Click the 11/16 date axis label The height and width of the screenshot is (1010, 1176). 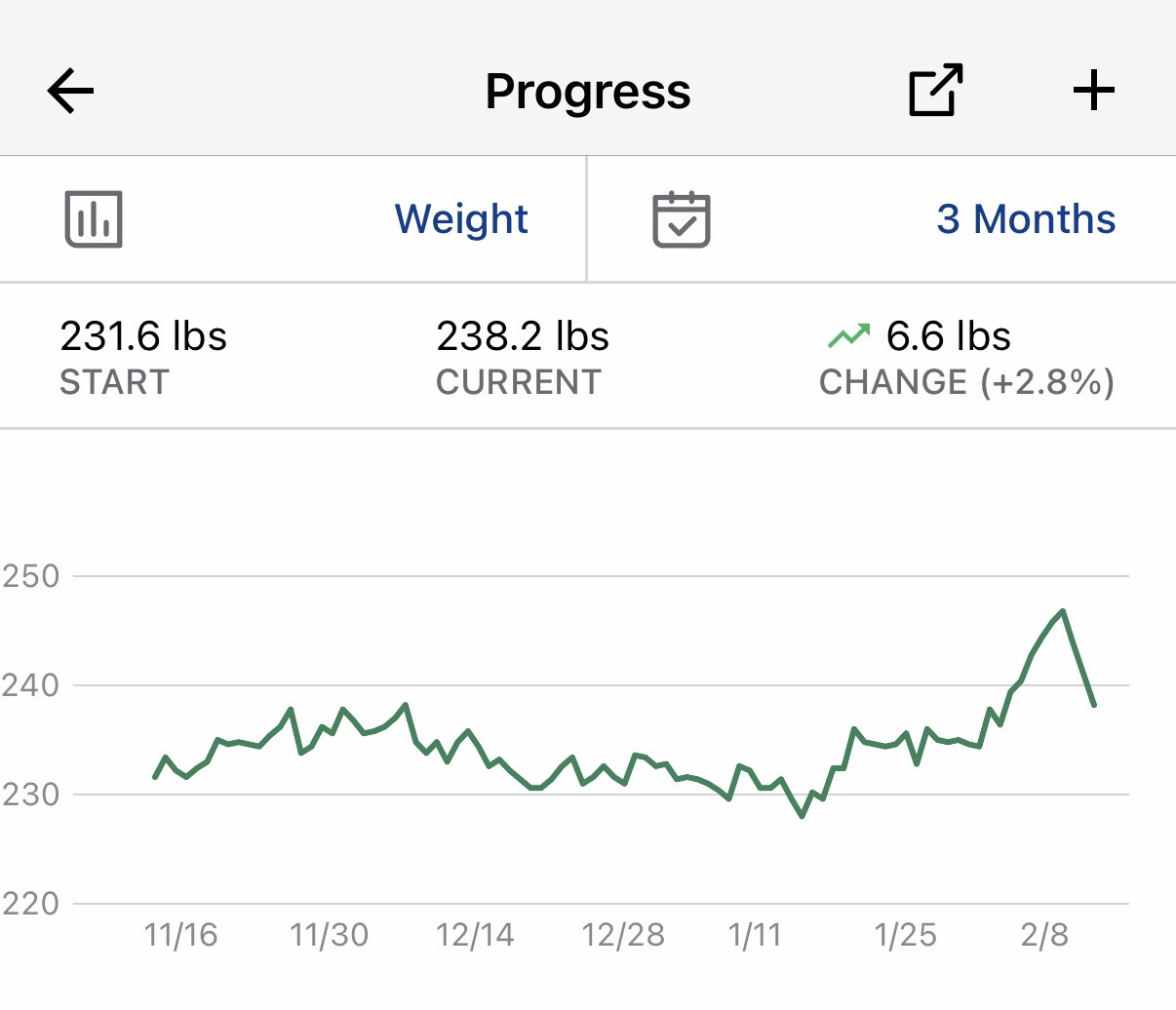[x=180, y=935]
